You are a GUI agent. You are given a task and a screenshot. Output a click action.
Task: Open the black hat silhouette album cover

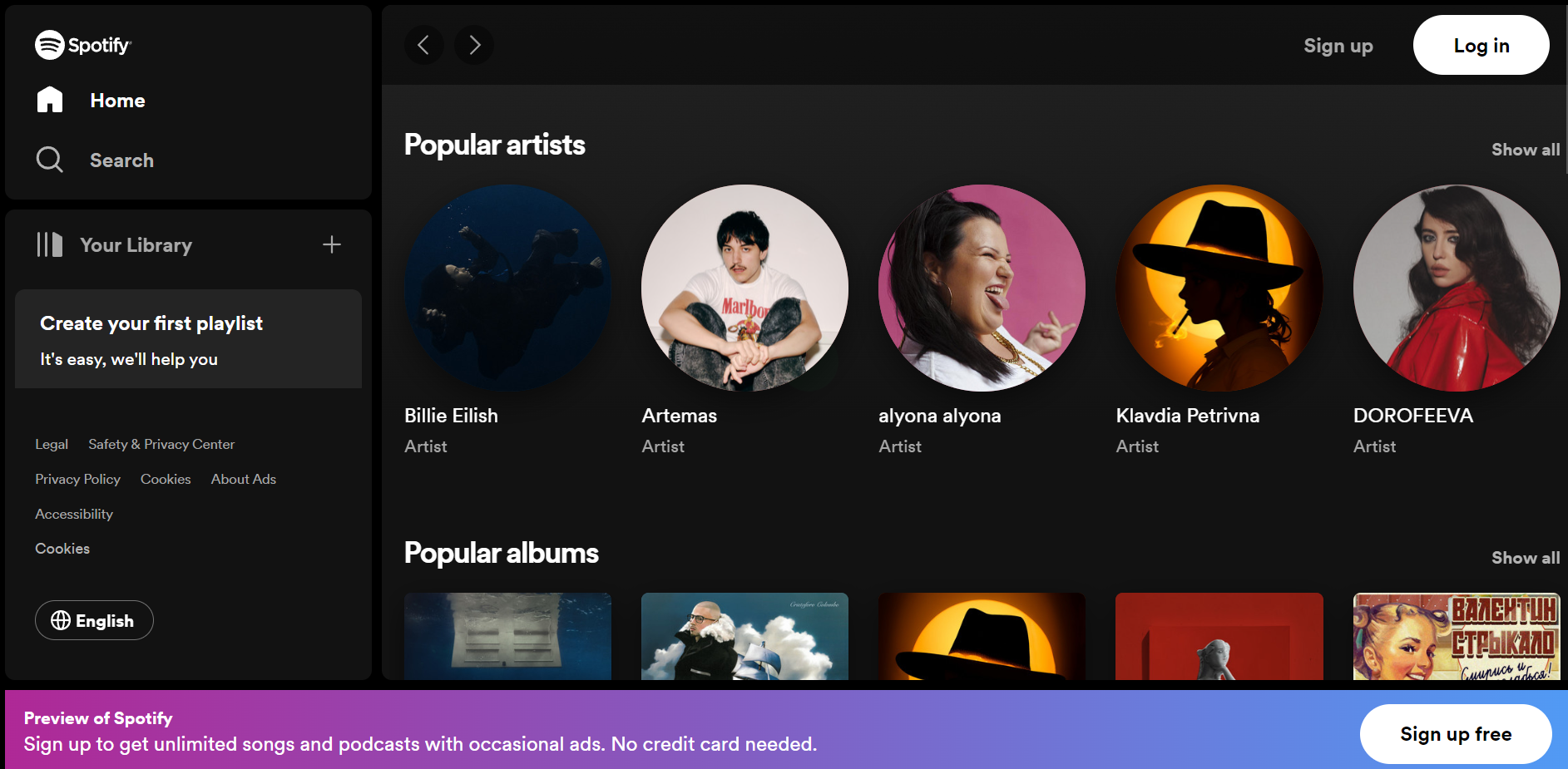point(982,636)
